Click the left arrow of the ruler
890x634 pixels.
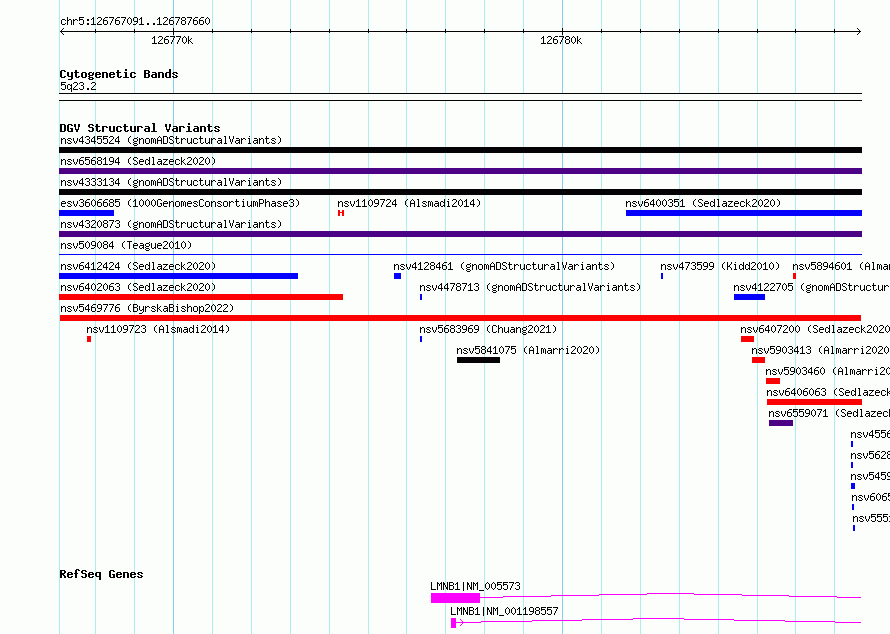coord(62,32)
